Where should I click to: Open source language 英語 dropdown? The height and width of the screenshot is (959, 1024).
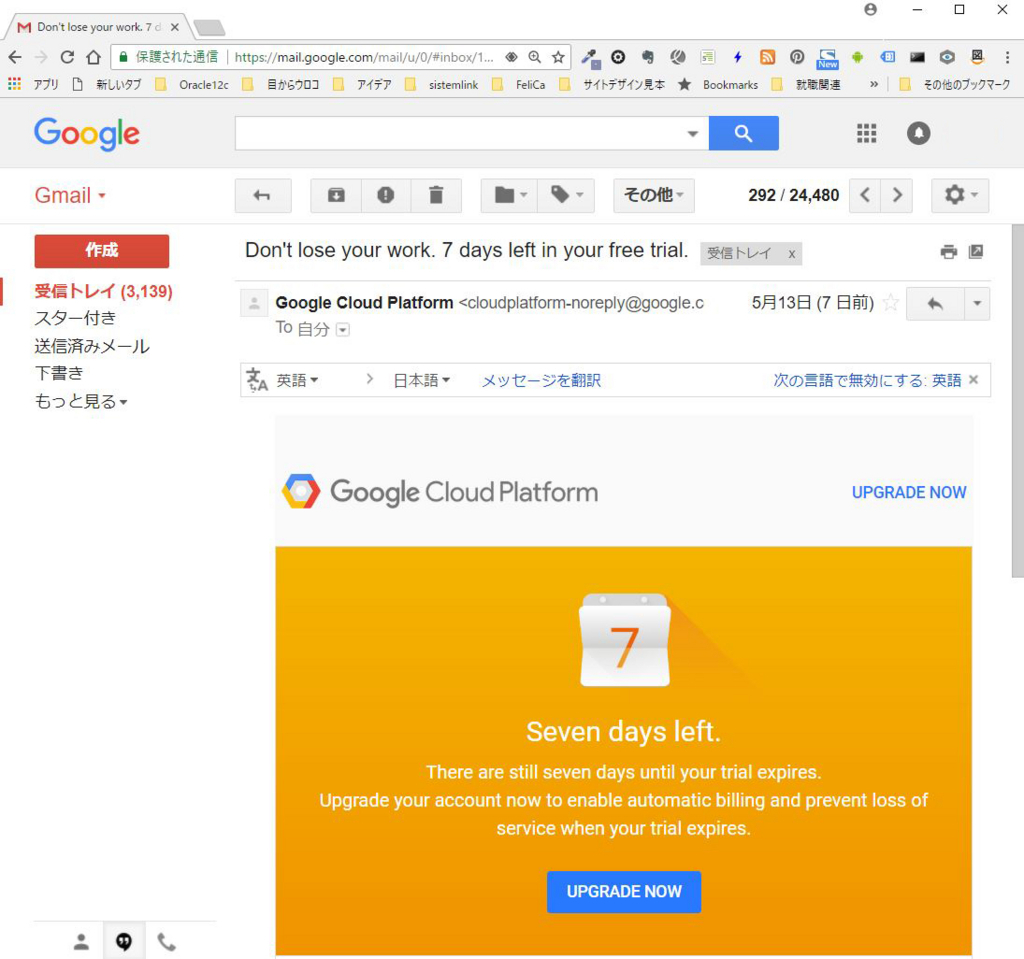point(297,380)
